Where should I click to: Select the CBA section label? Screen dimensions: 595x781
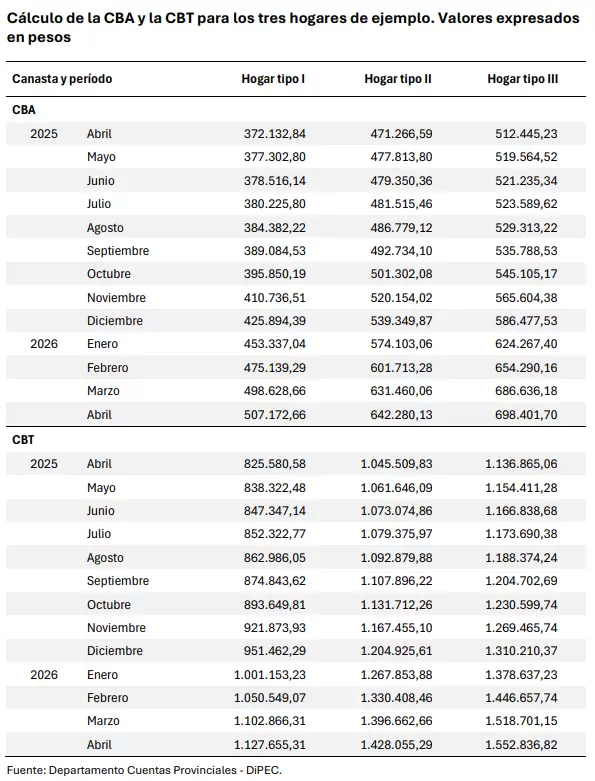coord(24,110)
